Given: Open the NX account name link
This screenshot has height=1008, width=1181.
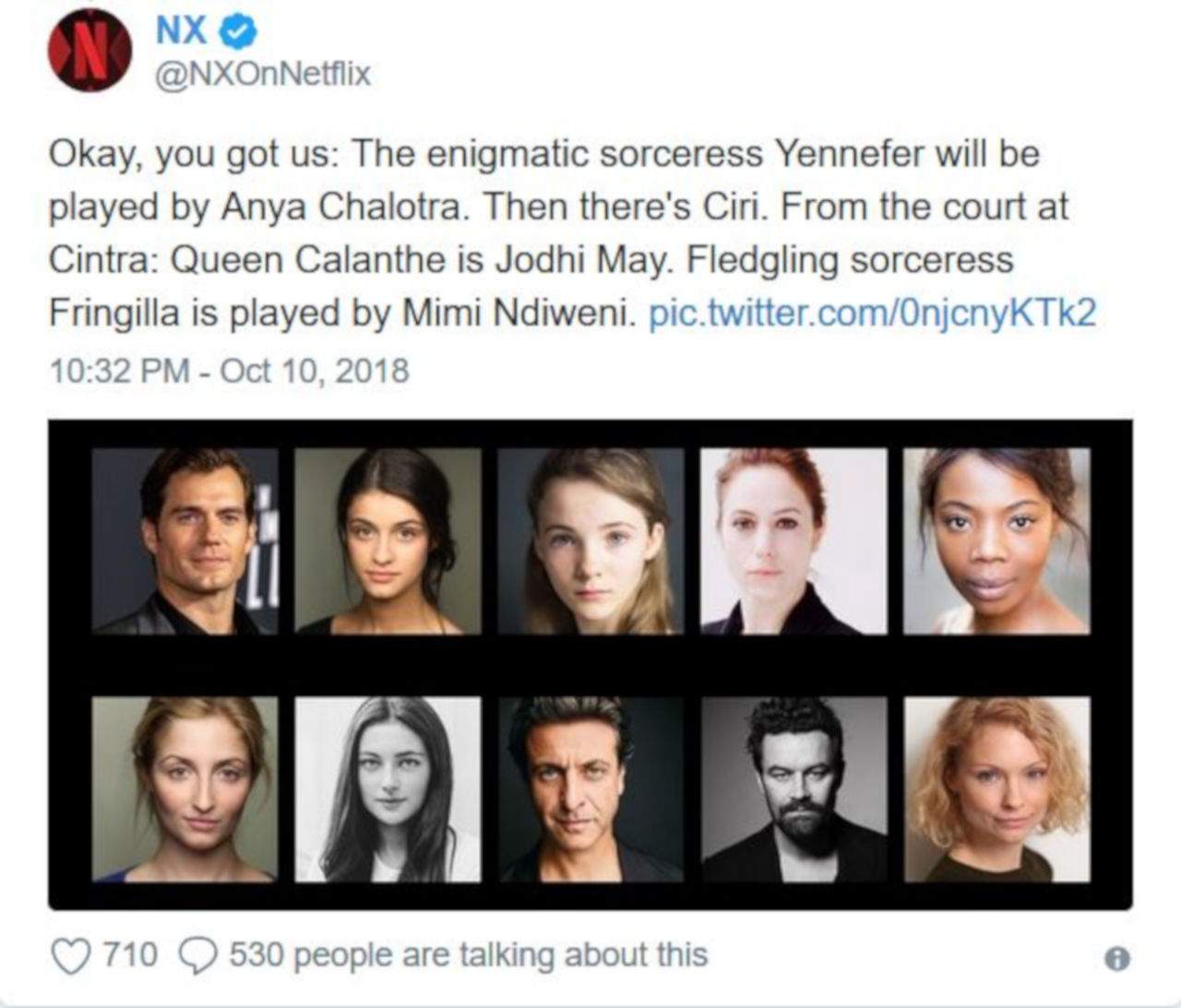Looking at the screenshot, I should pyautogui.click(x=181, y=32).
